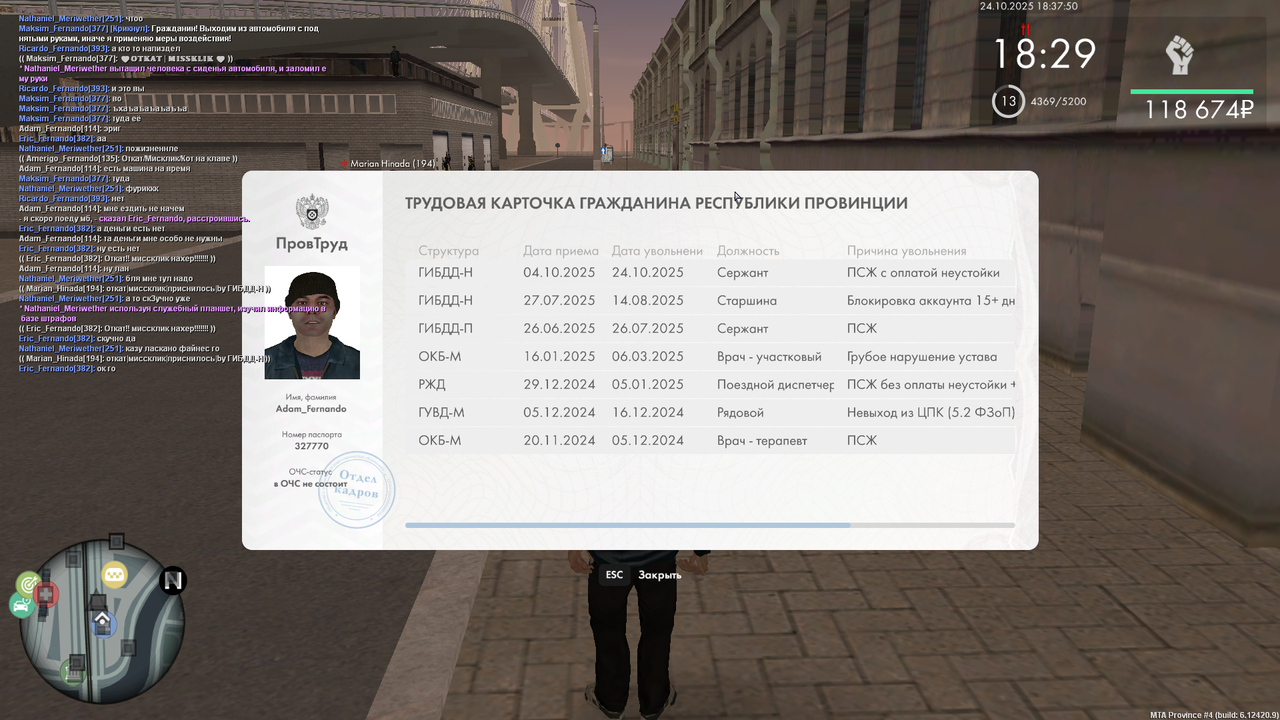Click Adam_Fernando's photo on the card
Image resolution: width=1280 pixels, height=720 pixels.
(x=312, y=323)
